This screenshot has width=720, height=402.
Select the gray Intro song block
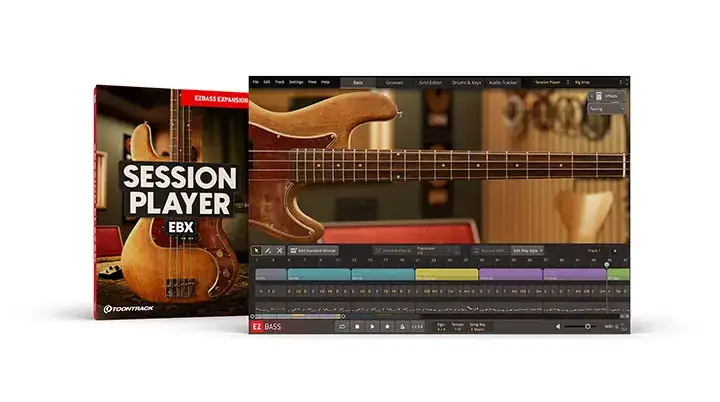click(x=271, y=275)
